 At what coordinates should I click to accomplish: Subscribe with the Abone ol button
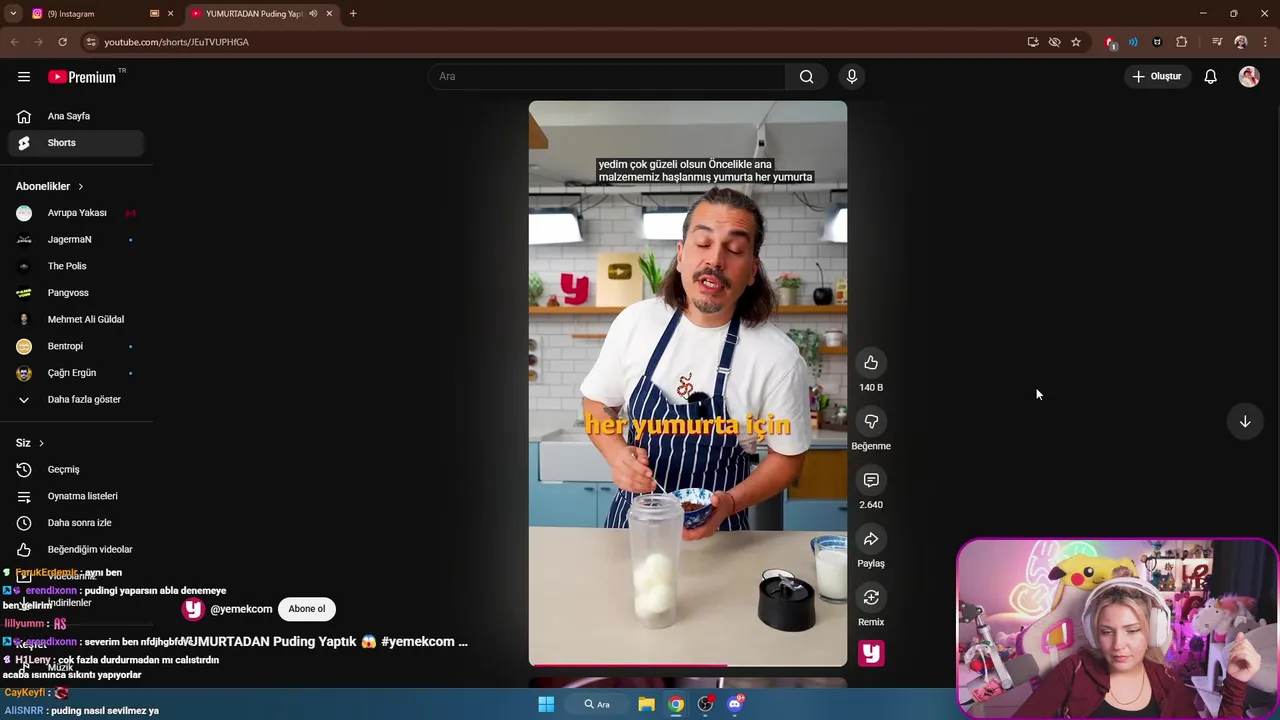tap(307, 609)
